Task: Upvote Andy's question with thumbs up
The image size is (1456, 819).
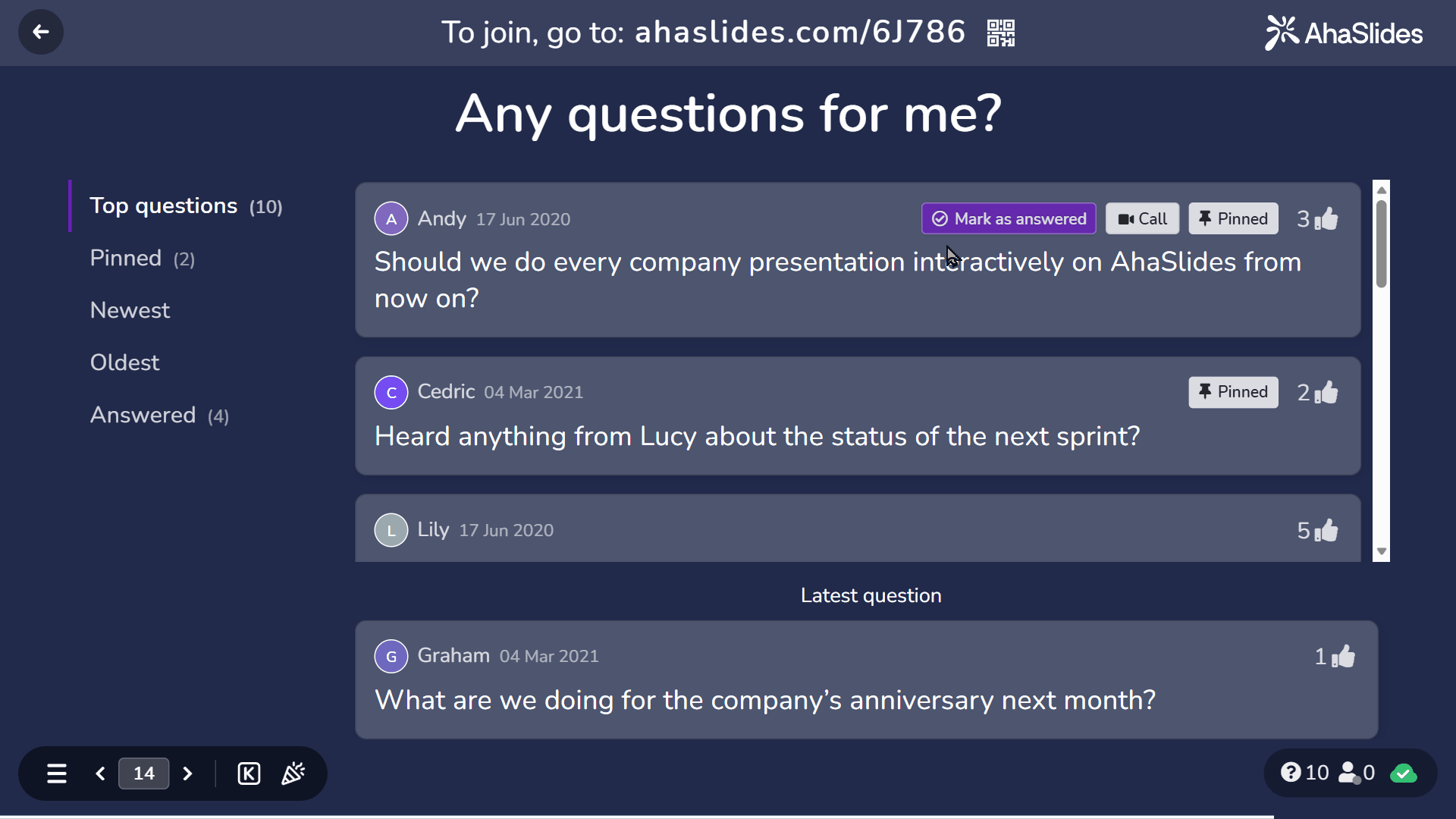Action: [x=1326, y=219]
